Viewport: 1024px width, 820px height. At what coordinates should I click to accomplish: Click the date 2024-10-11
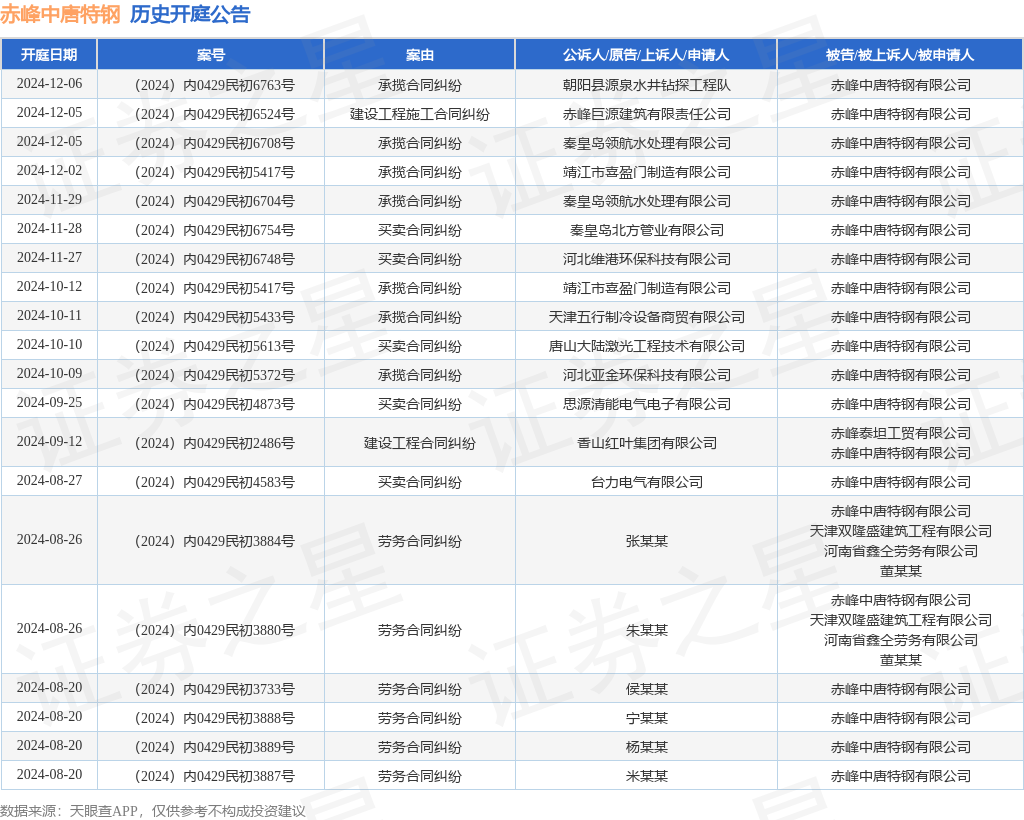[50, 315]
